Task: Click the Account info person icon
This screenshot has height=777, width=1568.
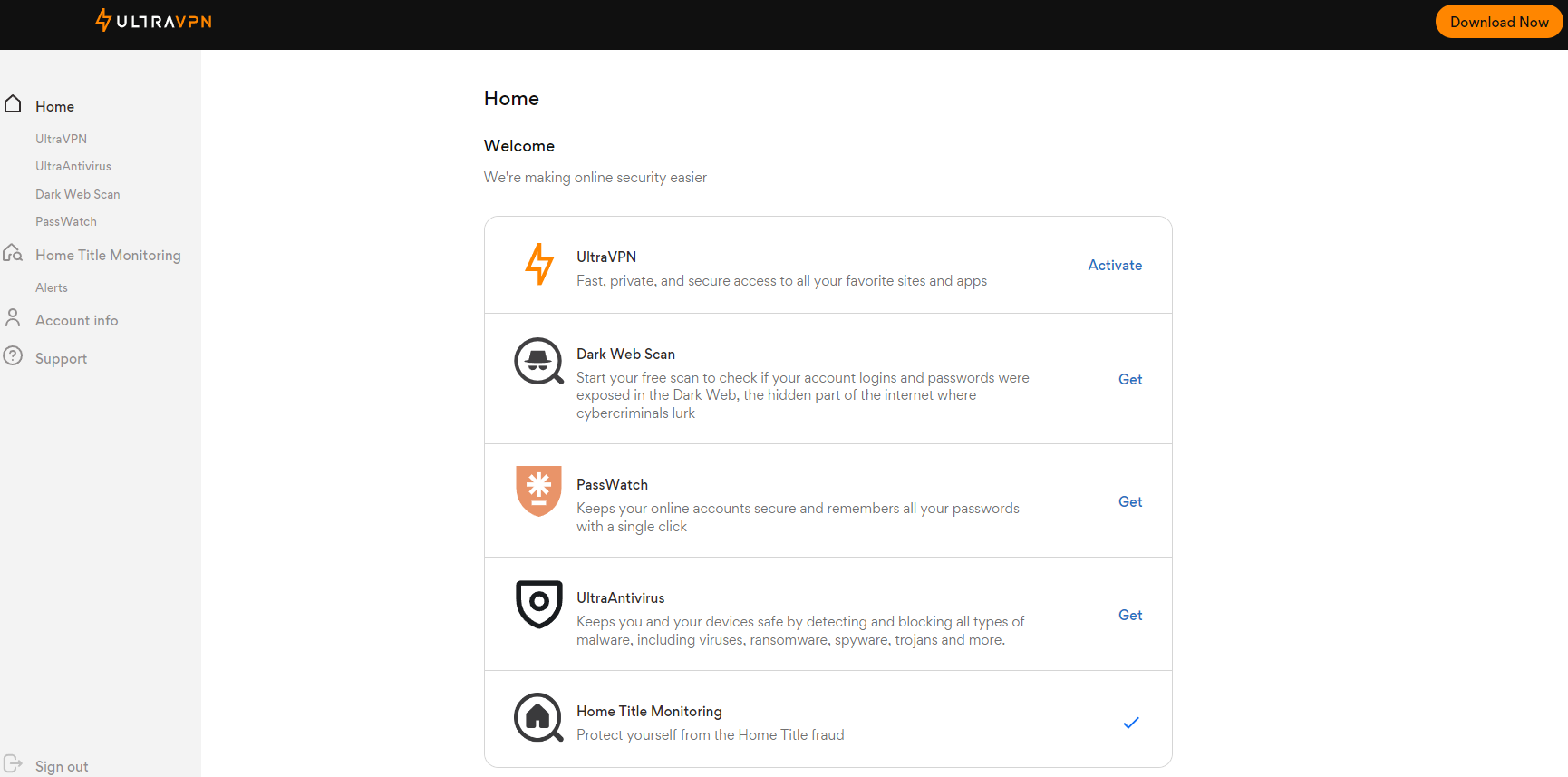Action: [x=13, y=318]
